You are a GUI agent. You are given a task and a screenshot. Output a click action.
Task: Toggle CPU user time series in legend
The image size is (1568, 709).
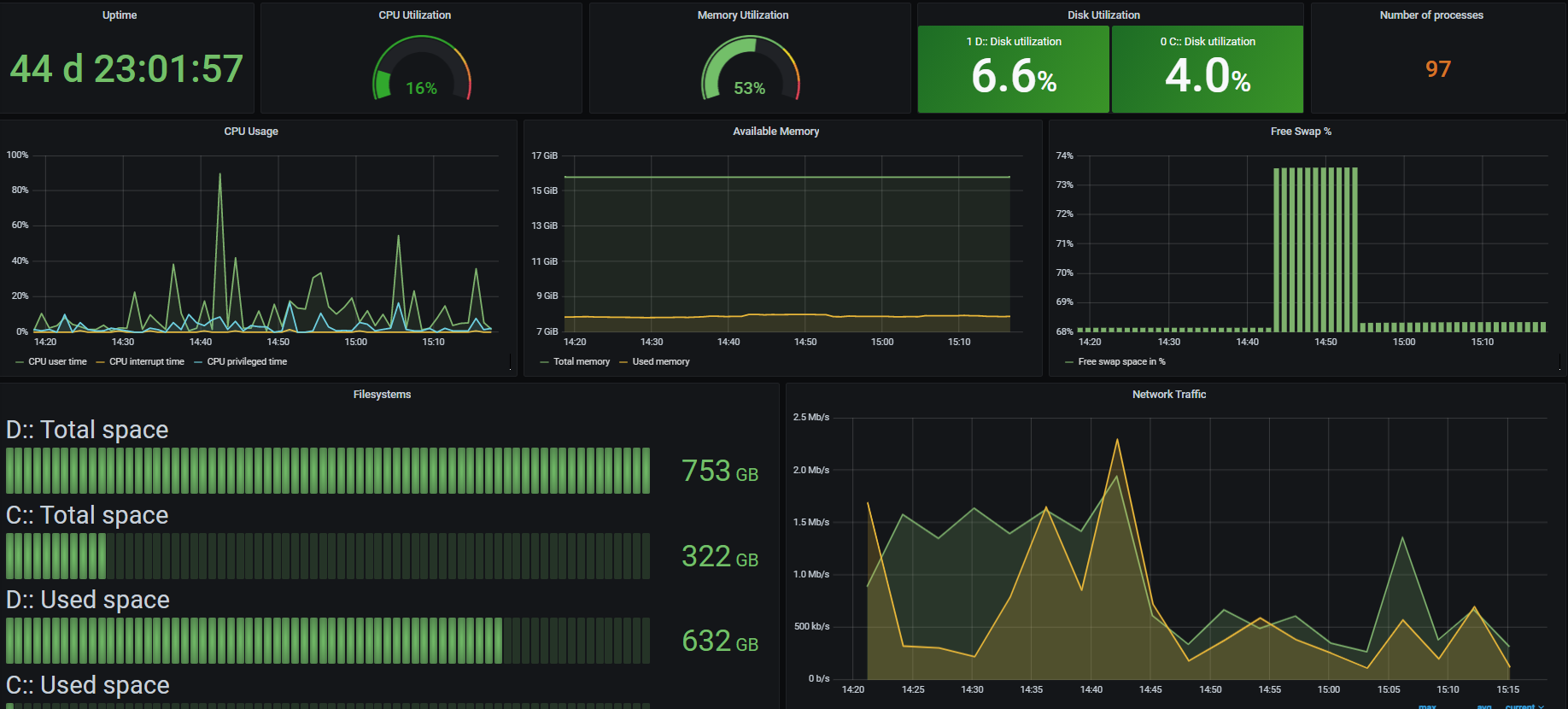tap(57, 362)
